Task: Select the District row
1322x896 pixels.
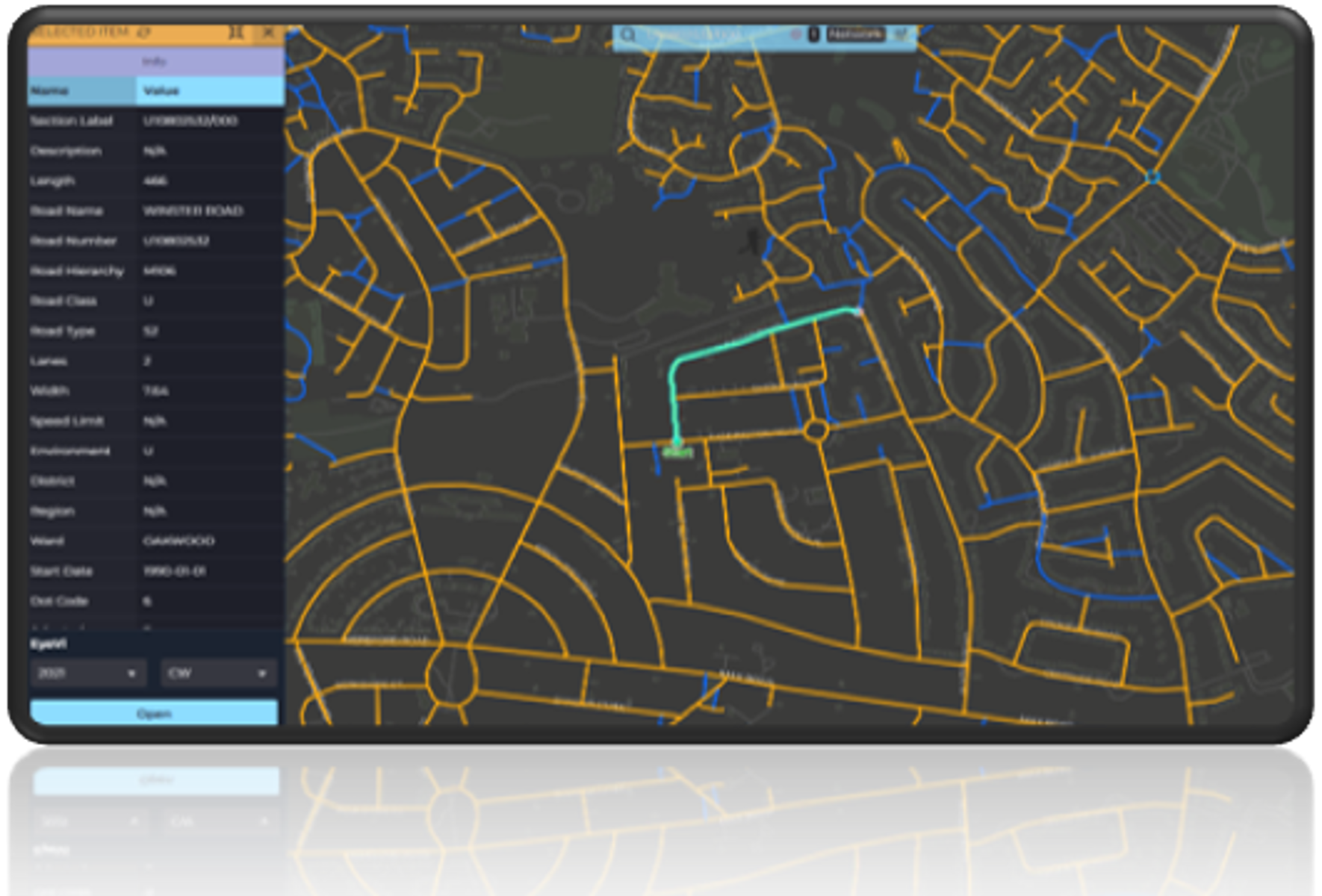Action: (x=155, y=481)
